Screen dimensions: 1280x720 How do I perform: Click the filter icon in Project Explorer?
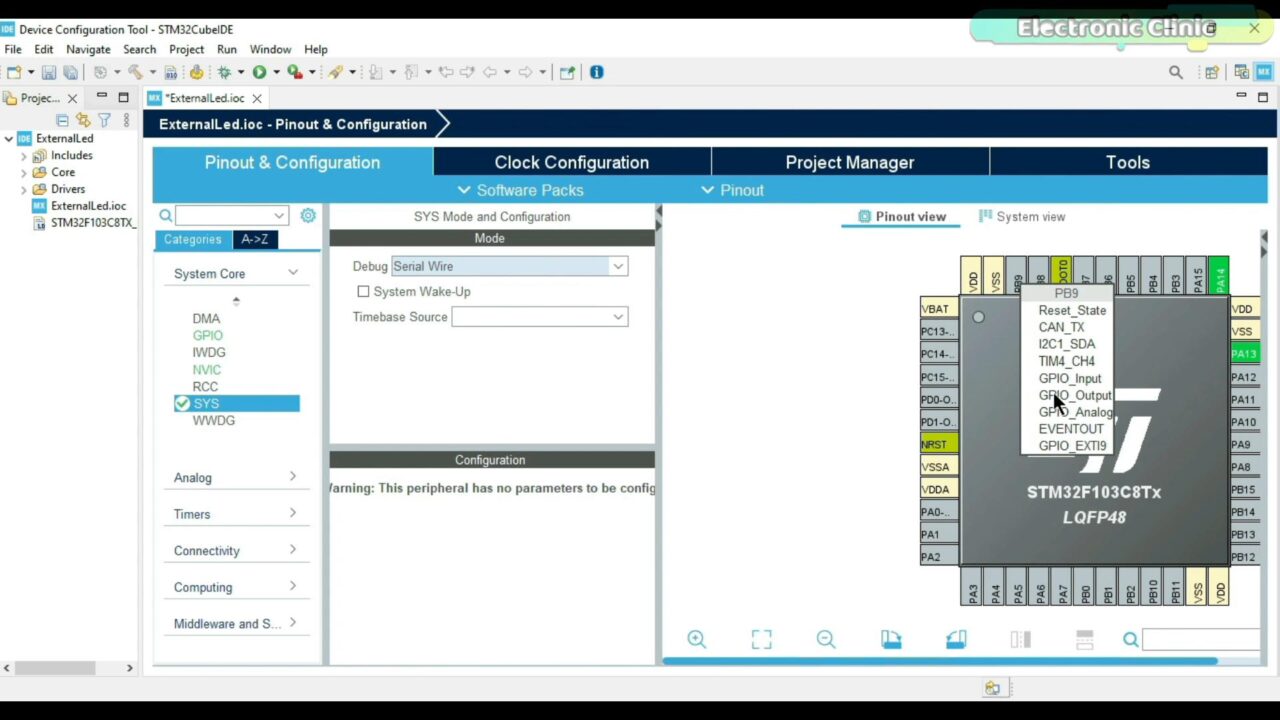(104, 120)
